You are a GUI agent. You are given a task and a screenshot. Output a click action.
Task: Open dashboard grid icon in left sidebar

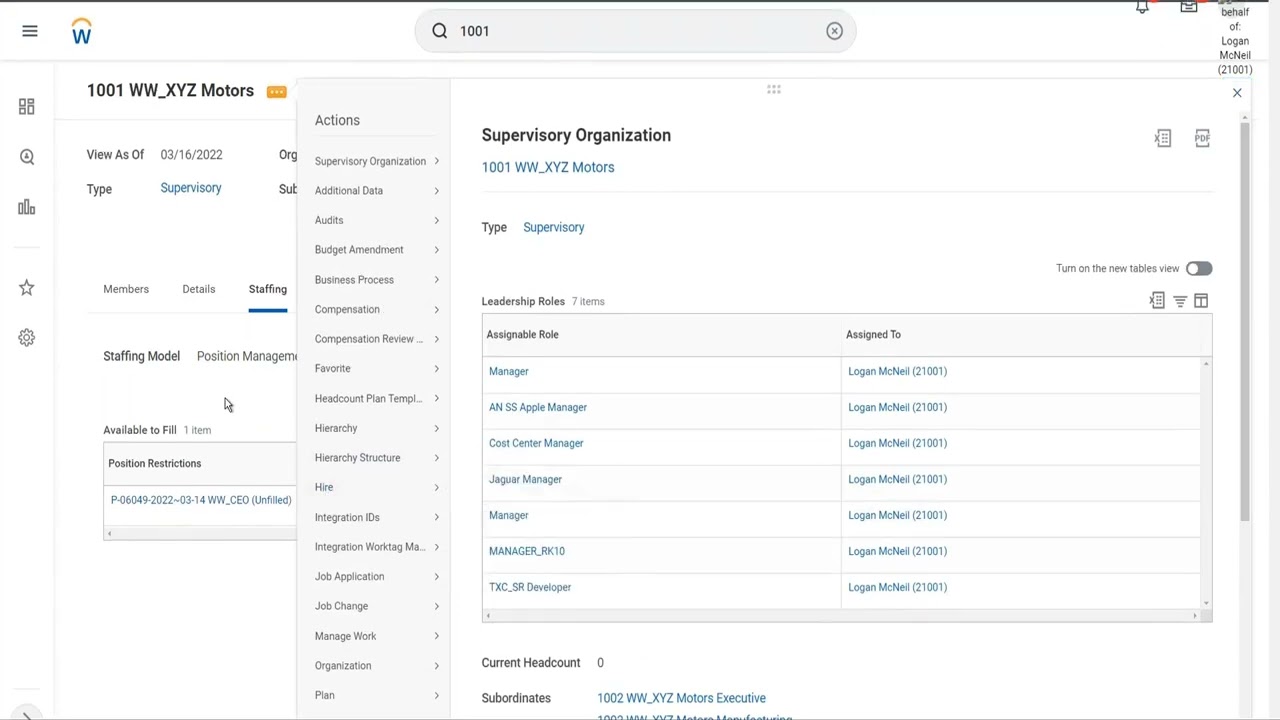pyautogui.click(x=27, y=106)
